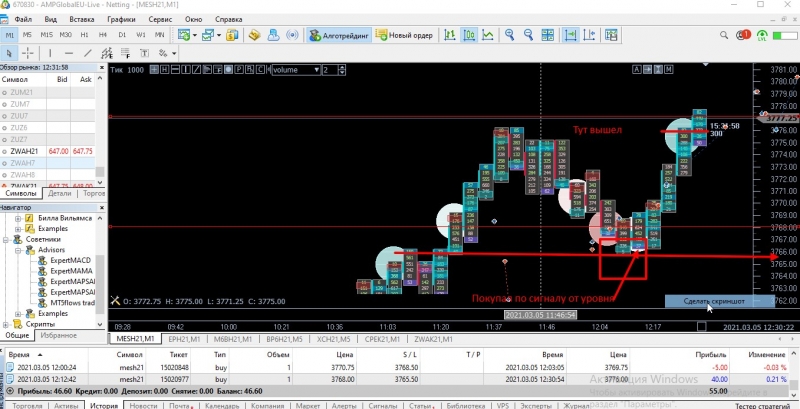Select the trendline drawing tool
Image resolution: width=800 pixels, height=409 pixels.
(x=88, y=53)
